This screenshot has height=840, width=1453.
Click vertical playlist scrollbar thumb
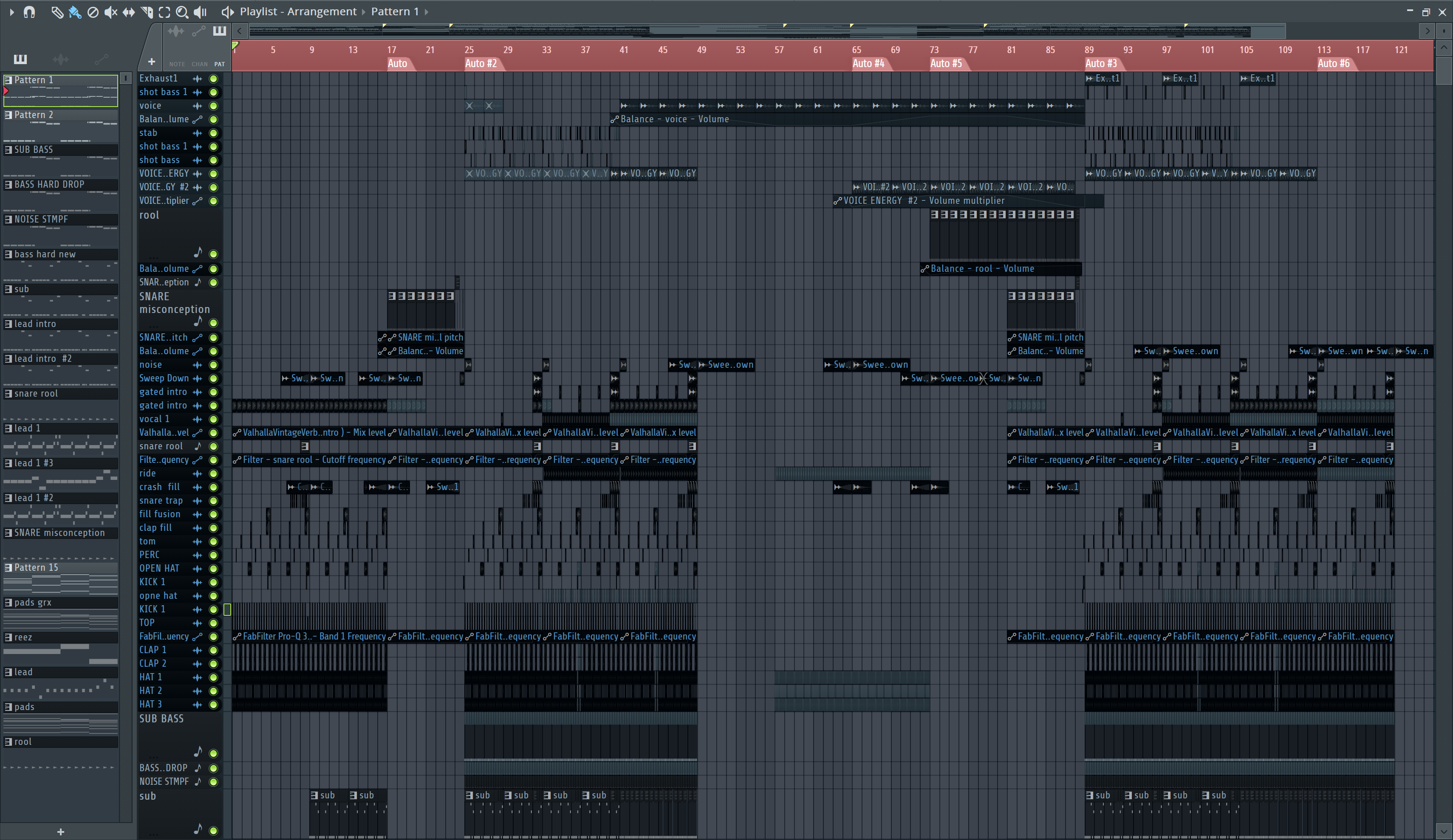pos(1443,71)
